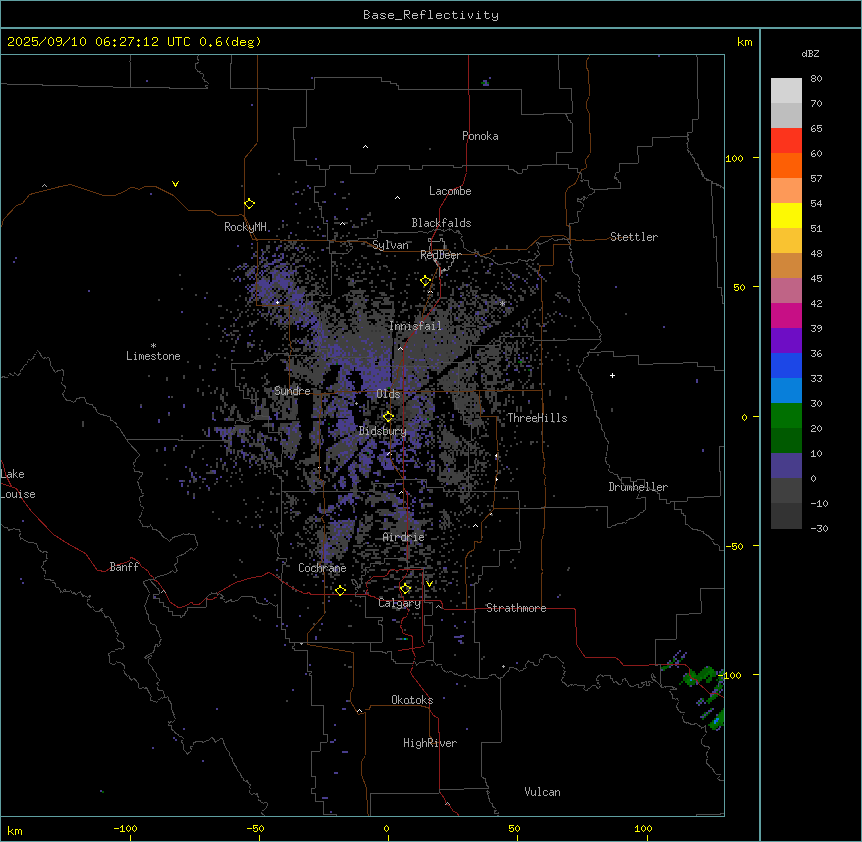Click the Ponoka city label
Screen dimensions: 862x842
pos(480,136)
